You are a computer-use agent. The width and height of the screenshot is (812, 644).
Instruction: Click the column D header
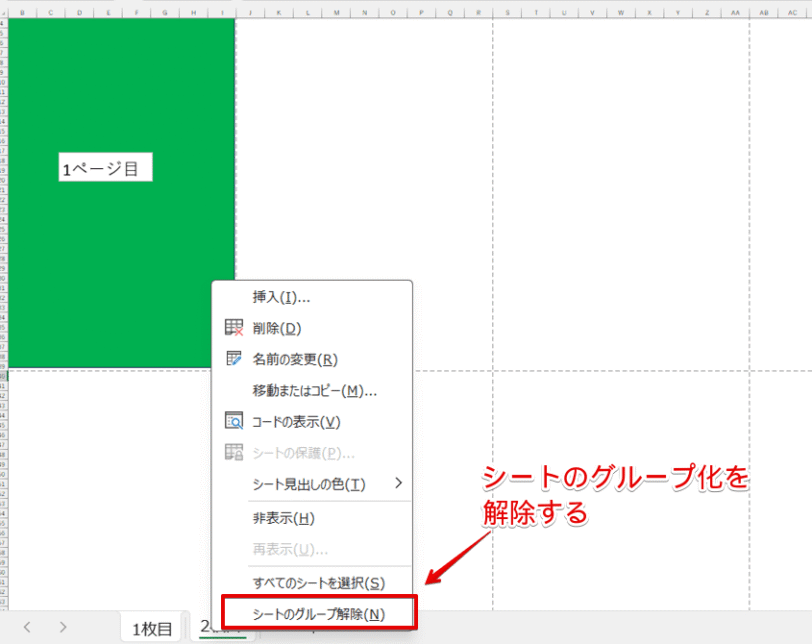pos(77,14)
